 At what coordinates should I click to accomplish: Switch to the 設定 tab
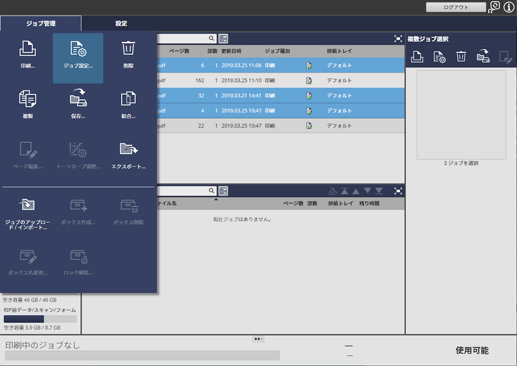tap(121, 23)
